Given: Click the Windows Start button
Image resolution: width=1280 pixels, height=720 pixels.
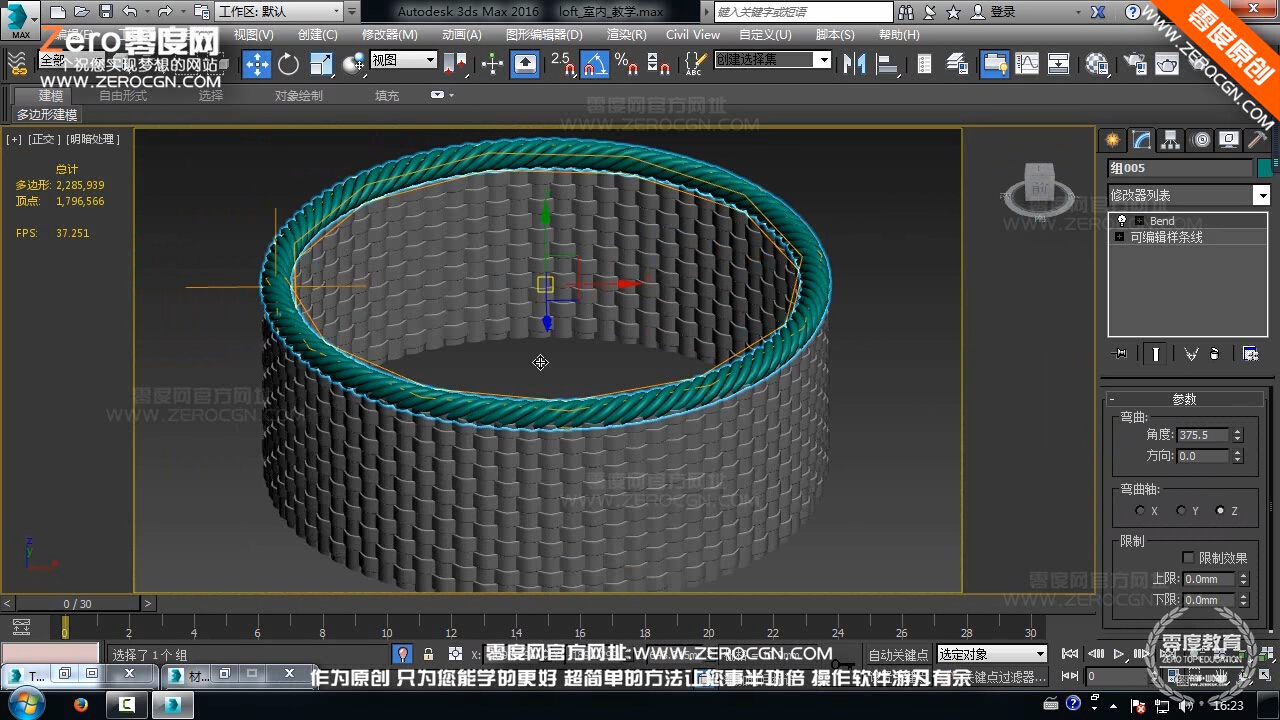Looking at the screenshot, I should tap(26, 704).
